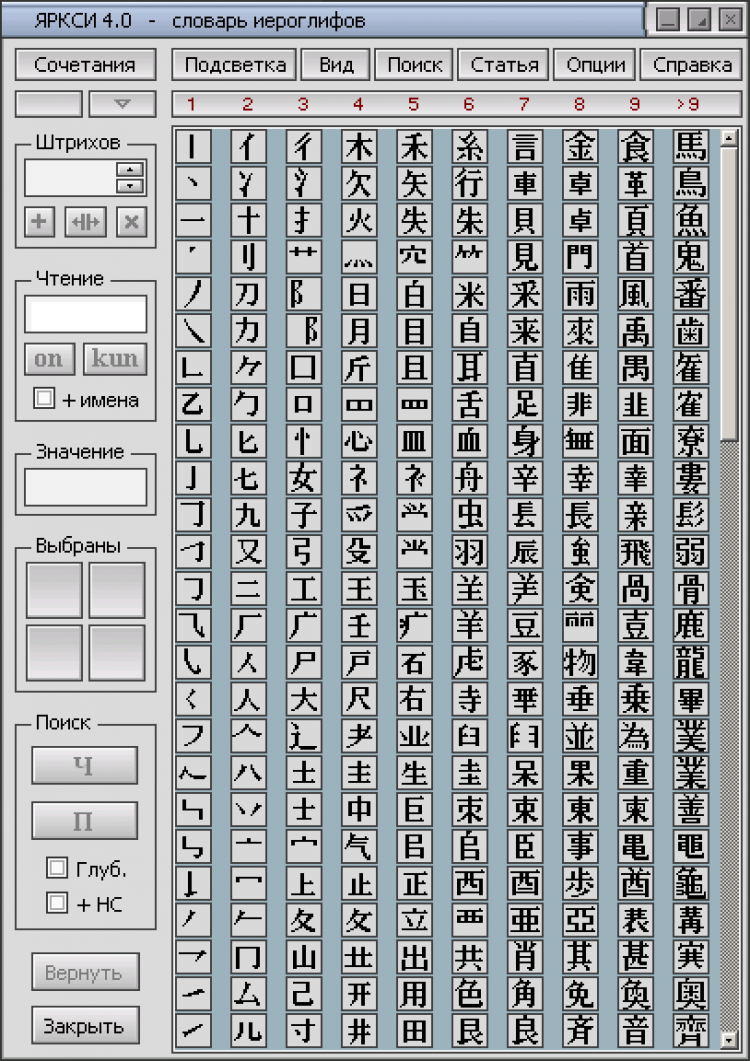Click the mirror-arrows button under Штрихов
This screenshot has height=1061, width=750.
(85, 222)
